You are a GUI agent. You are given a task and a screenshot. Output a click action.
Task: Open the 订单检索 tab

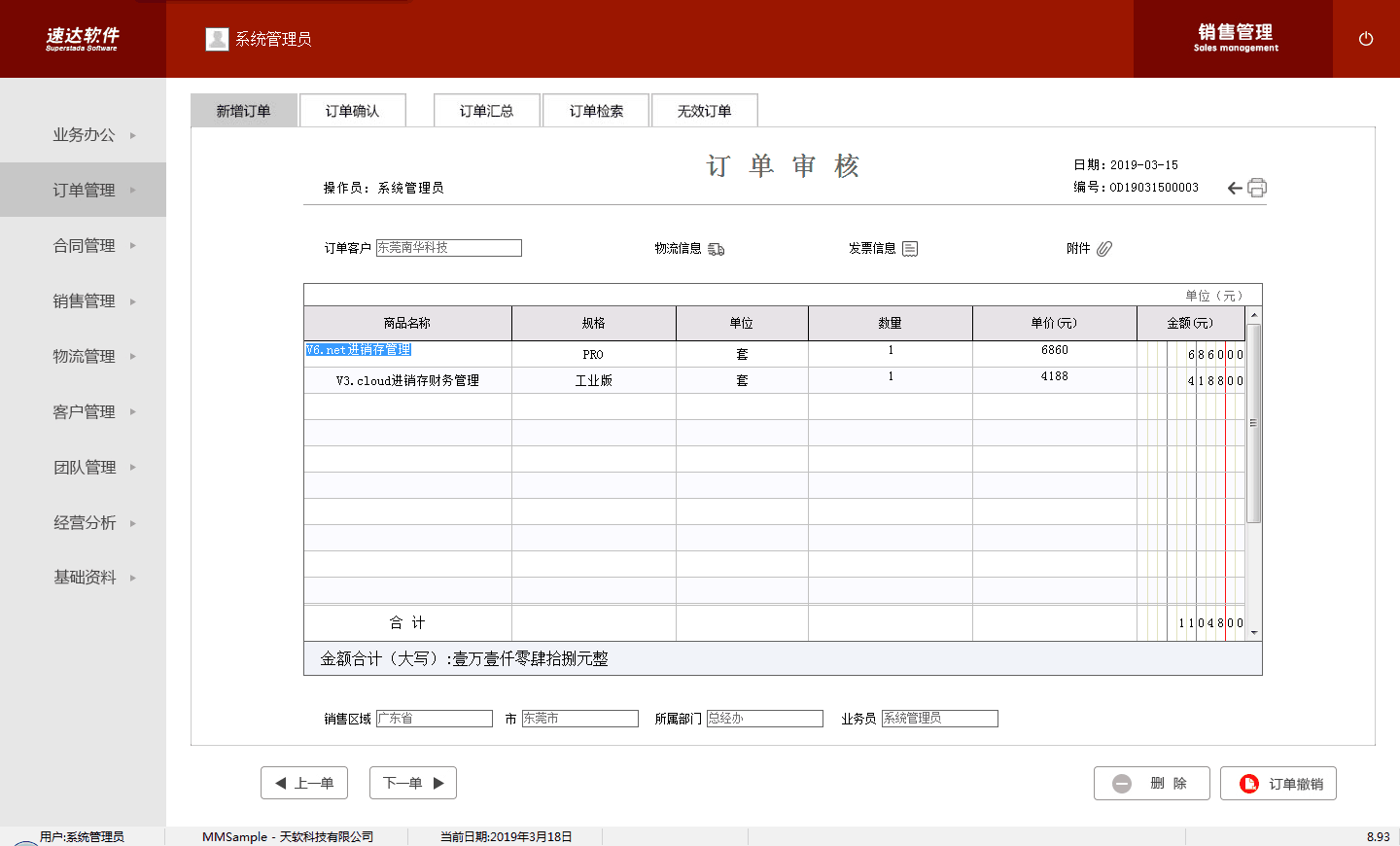596,111
